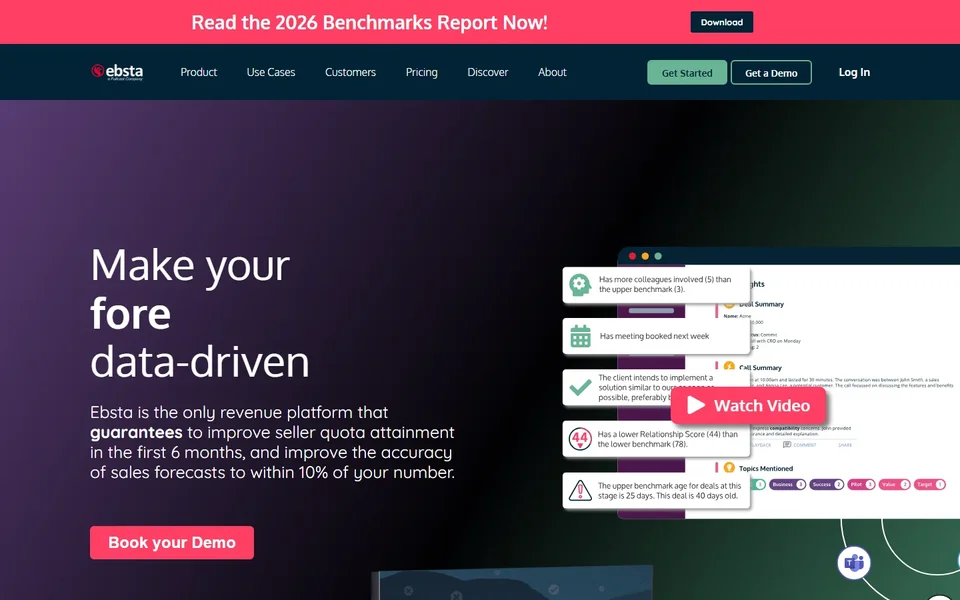960x600 pixels.
Task: Select the Target topic tag
Action: pos(929,484)
